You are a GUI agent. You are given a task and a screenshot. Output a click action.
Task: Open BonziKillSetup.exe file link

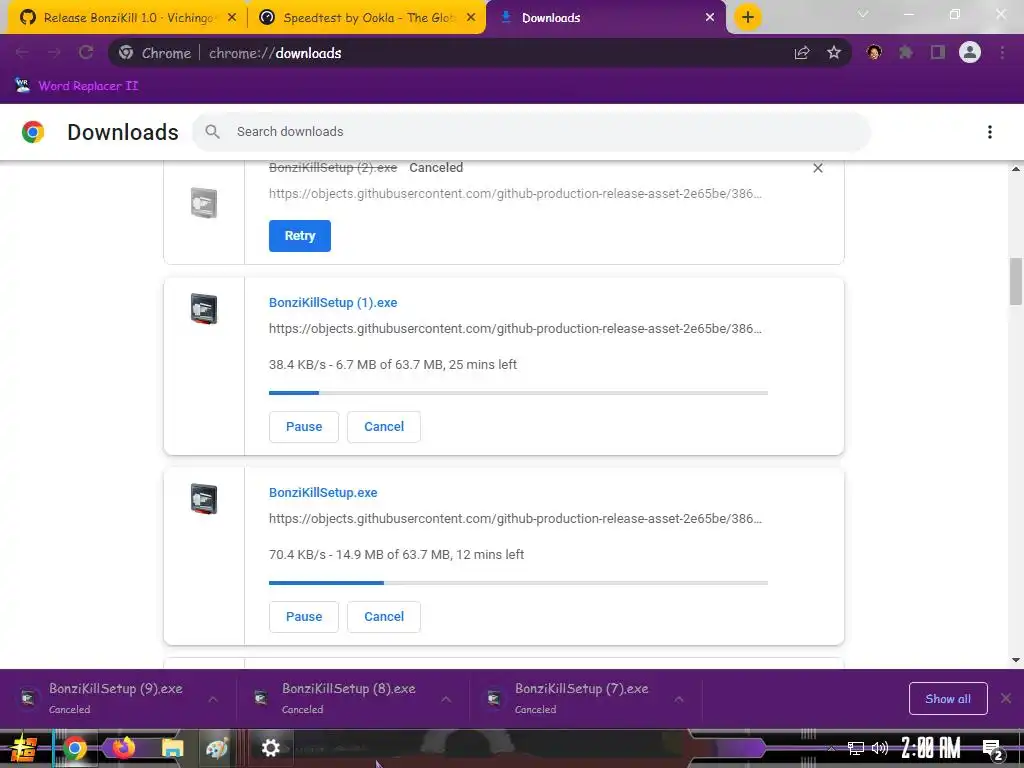[323, 493]
